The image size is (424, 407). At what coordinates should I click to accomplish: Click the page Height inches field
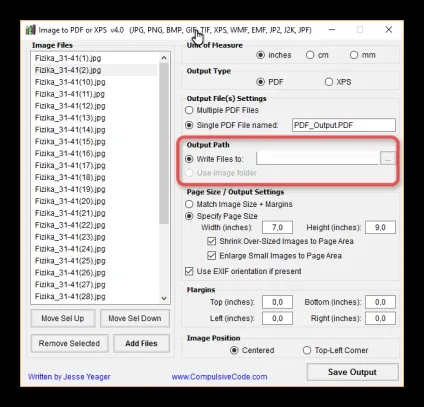click(380, 227)
